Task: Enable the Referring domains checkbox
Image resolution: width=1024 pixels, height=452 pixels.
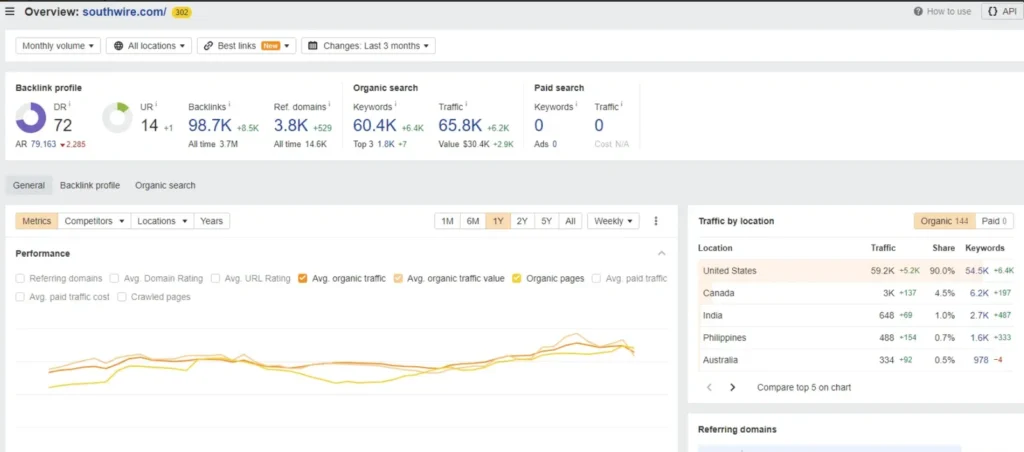Action: pyautogui.click(x=20, y=279)
